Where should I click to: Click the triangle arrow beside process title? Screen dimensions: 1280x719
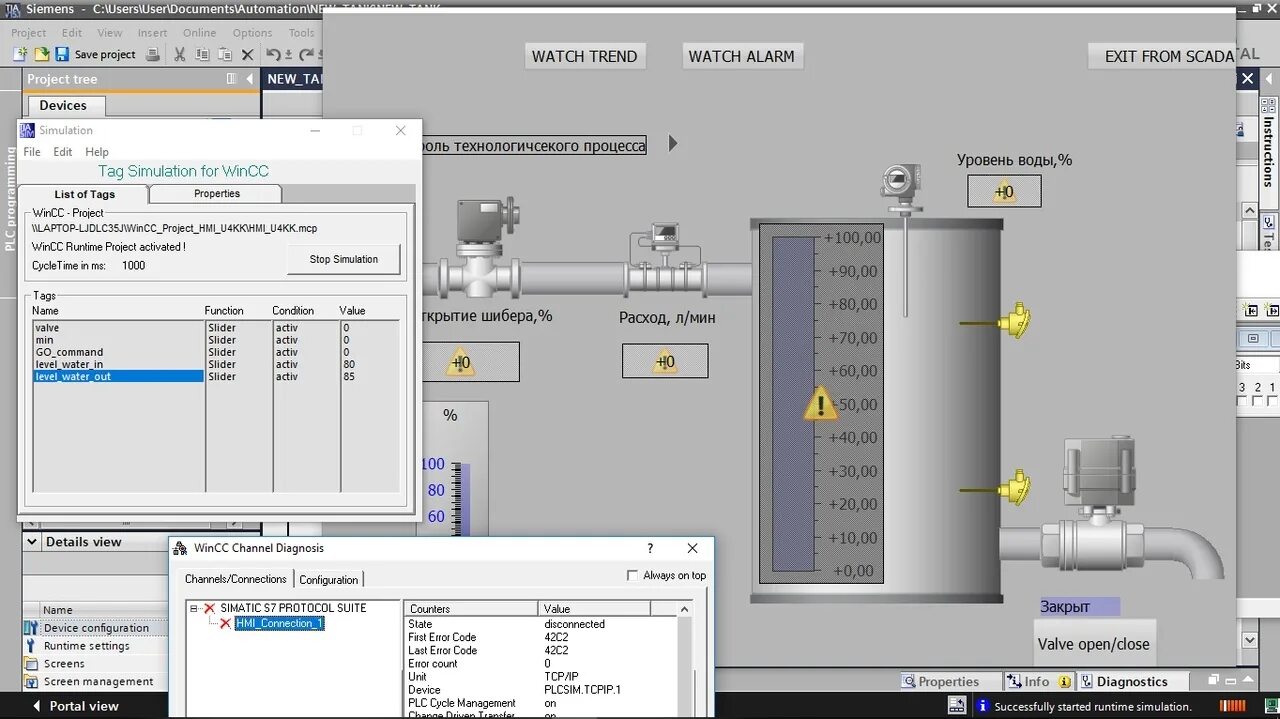[673, 143]
